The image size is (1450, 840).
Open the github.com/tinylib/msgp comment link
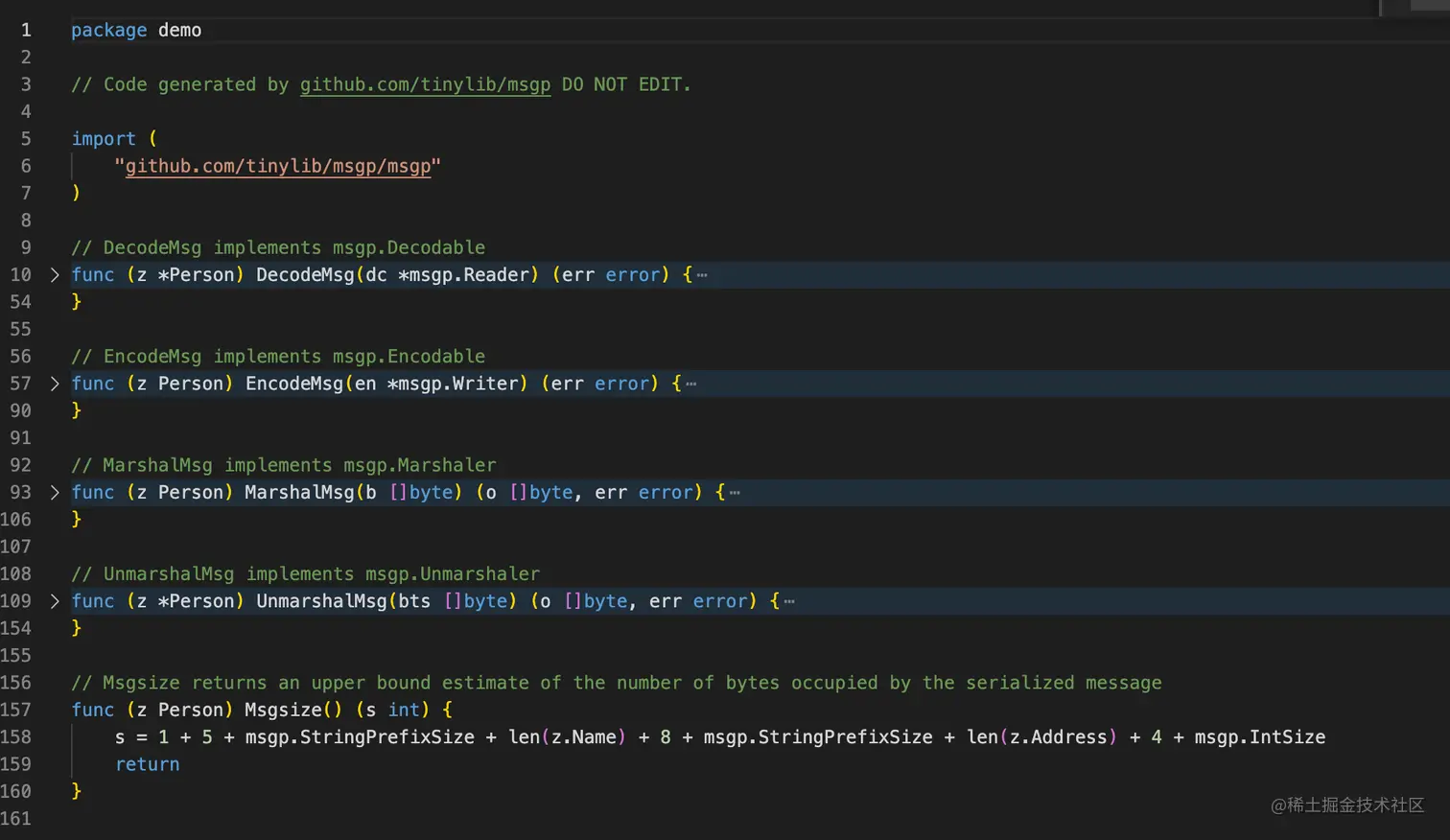click(426, 84)
